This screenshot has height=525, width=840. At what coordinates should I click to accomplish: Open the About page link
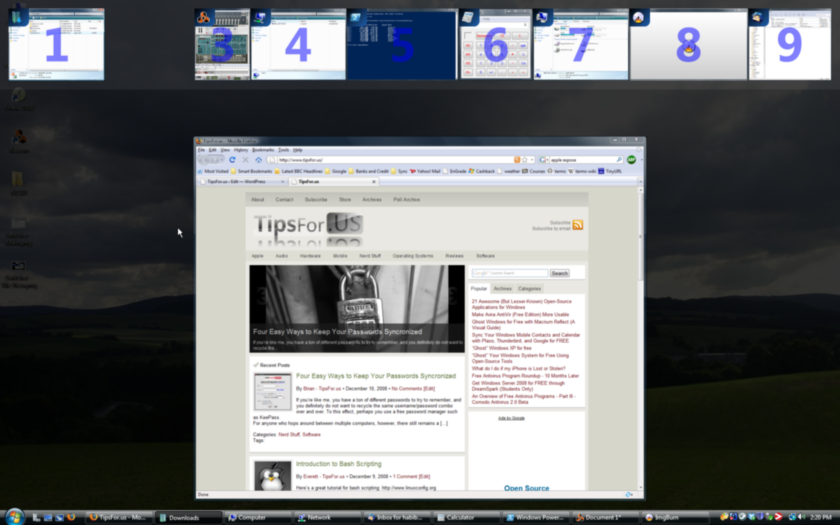258,199
